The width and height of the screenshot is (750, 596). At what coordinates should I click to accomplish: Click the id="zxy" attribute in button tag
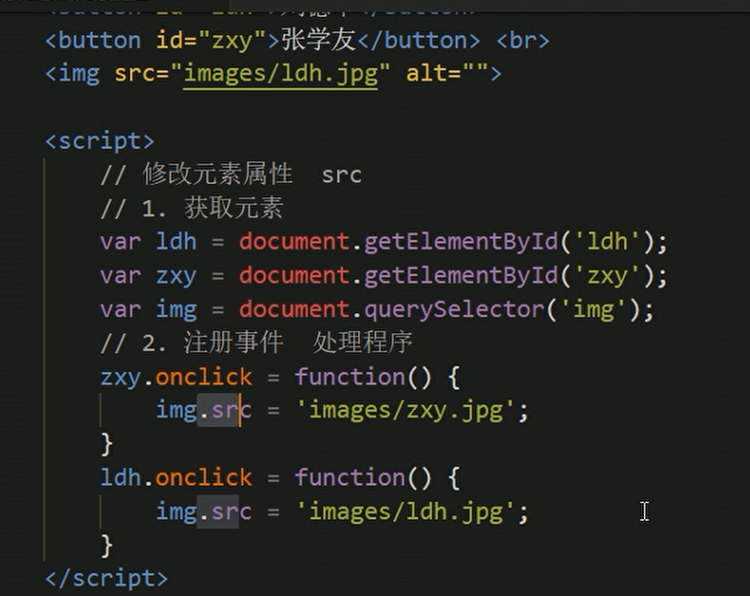tap(211, 40)
